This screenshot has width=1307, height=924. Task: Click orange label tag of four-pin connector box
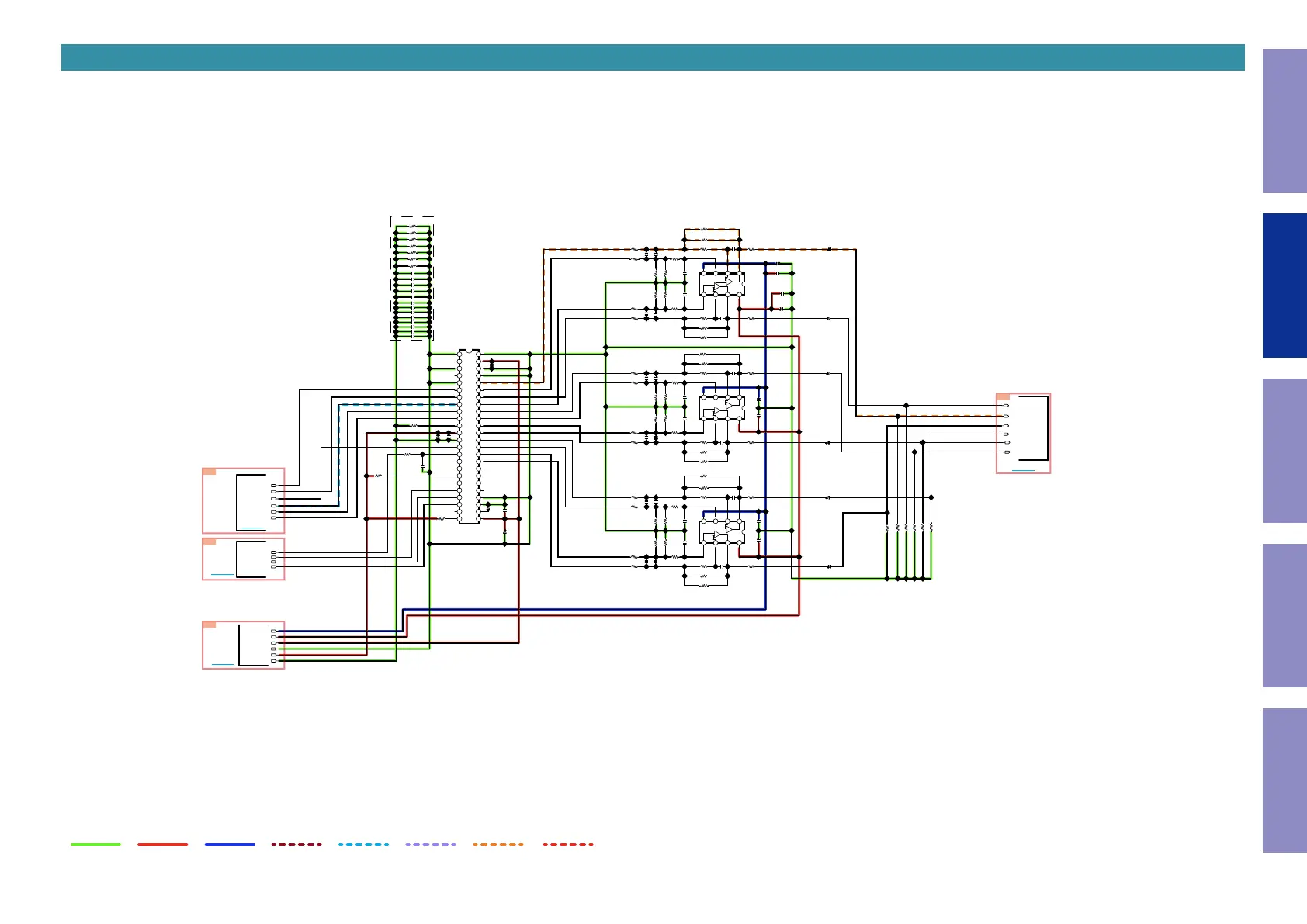coord(209,542)
